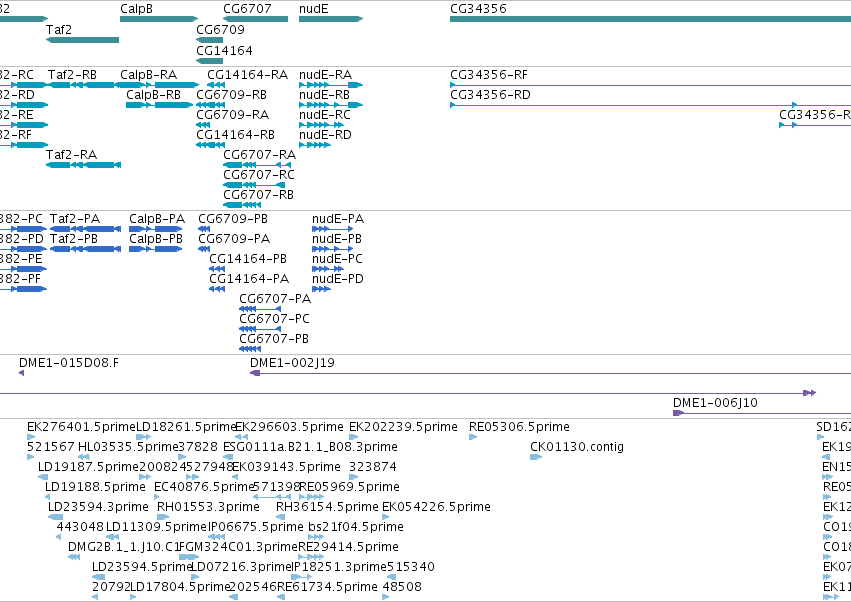Screen dimensions: 851x602
Task: Select protein CG6709-PA
Action: click(234, 239)
